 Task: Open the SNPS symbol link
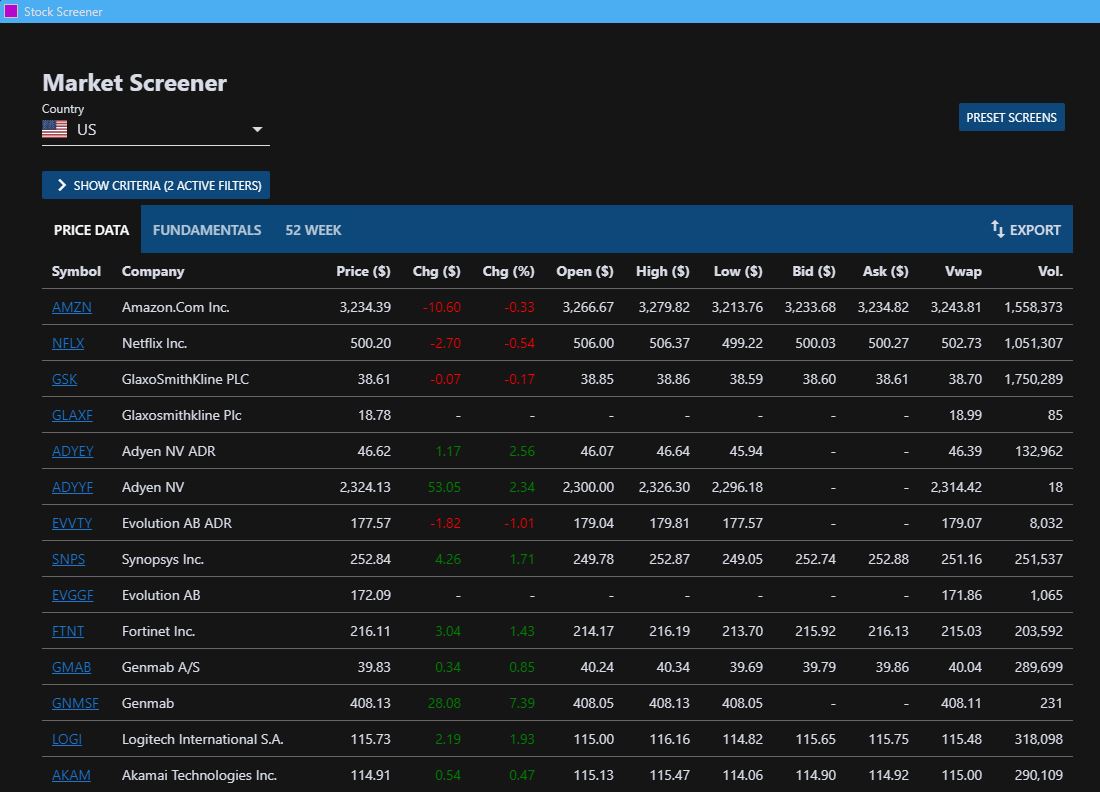68,559
